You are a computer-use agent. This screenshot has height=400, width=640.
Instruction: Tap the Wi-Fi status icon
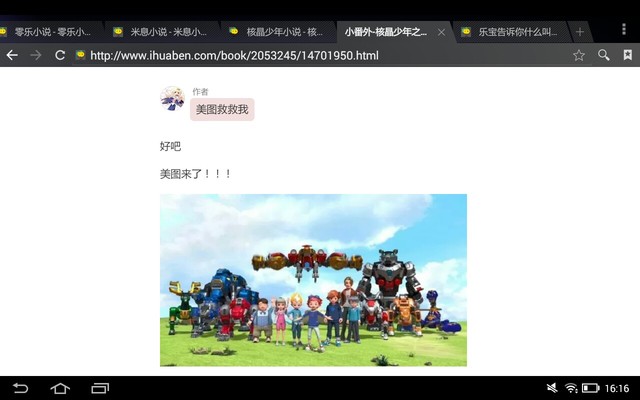coord(571,388)
